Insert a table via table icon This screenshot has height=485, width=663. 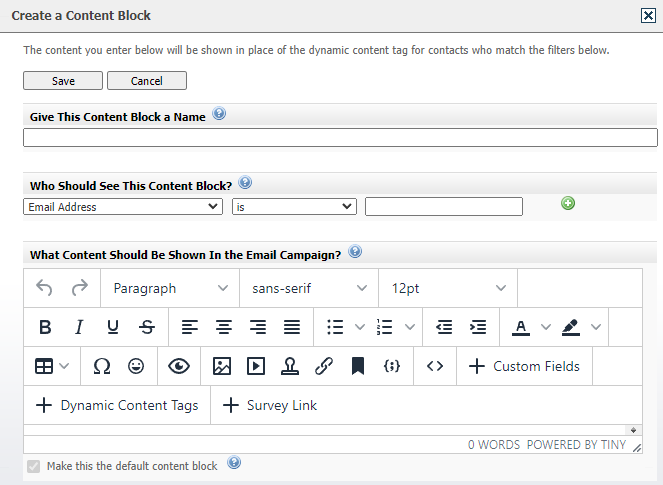click(44, 366)
